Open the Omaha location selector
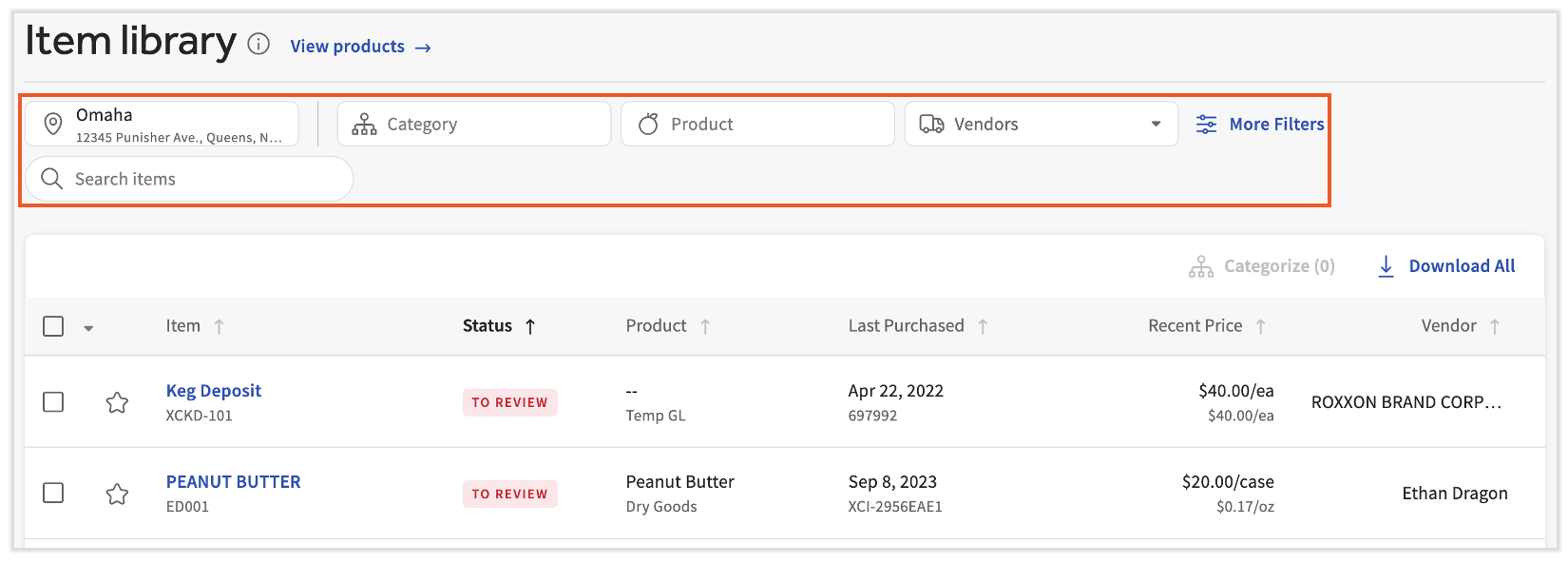 click(x=162, y=125)
